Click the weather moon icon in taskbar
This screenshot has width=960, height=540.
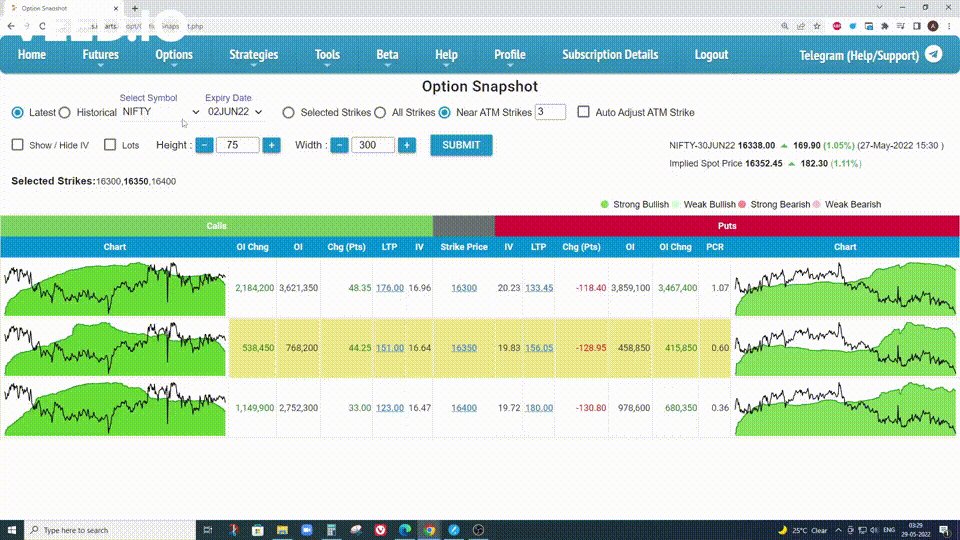click(782, 530)
